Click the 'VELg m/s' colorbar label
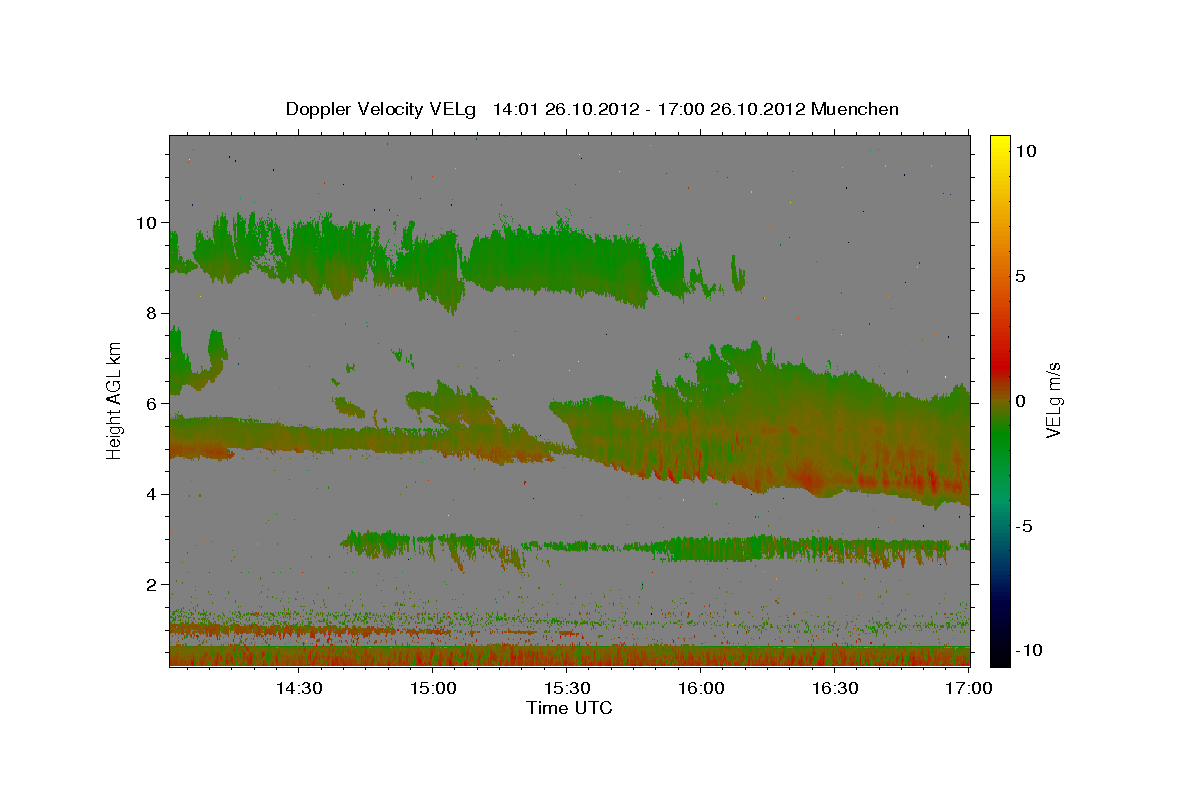Image resolution: width=1200 pixels, height=800 pixels. pyautogui.click(x=1053, y=399)
